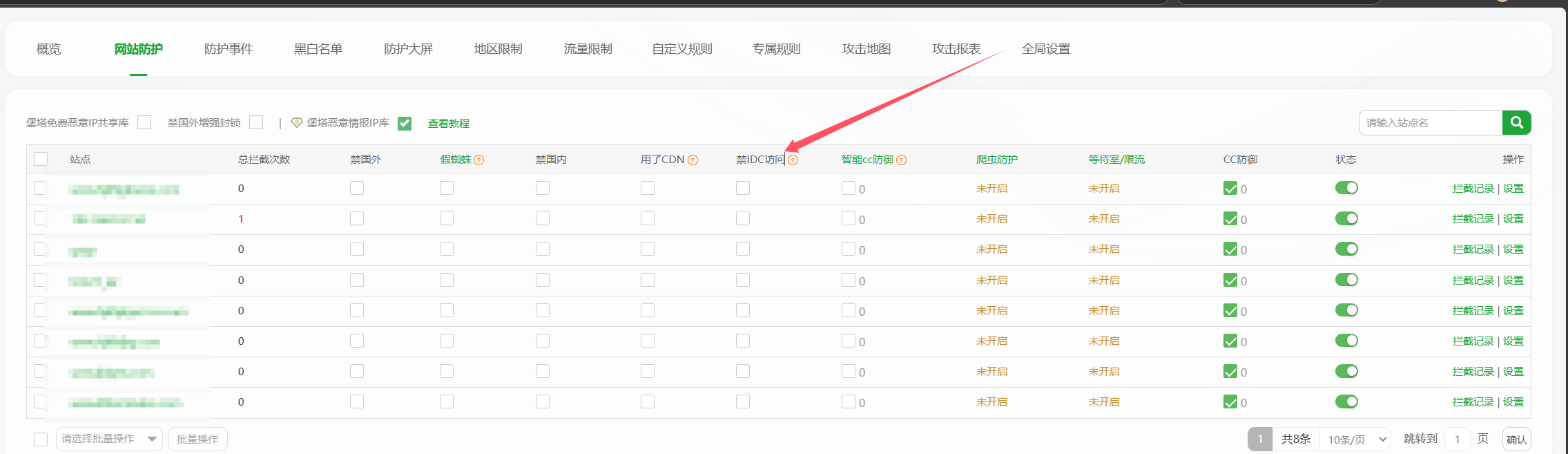The height and width of the screenshot is (454, 1568).
Task: Click help icon next to 假蜘蛛
Action: click(x=479, y=160)
